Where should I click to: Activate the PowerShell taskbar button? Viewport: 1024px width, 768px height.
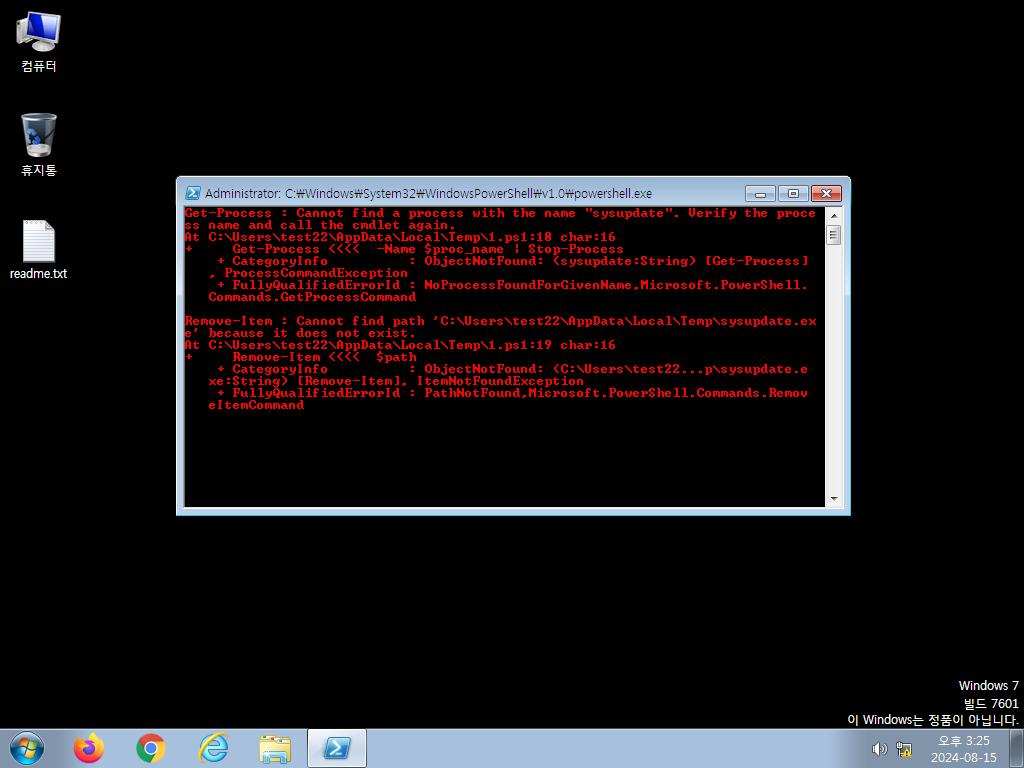337,748
